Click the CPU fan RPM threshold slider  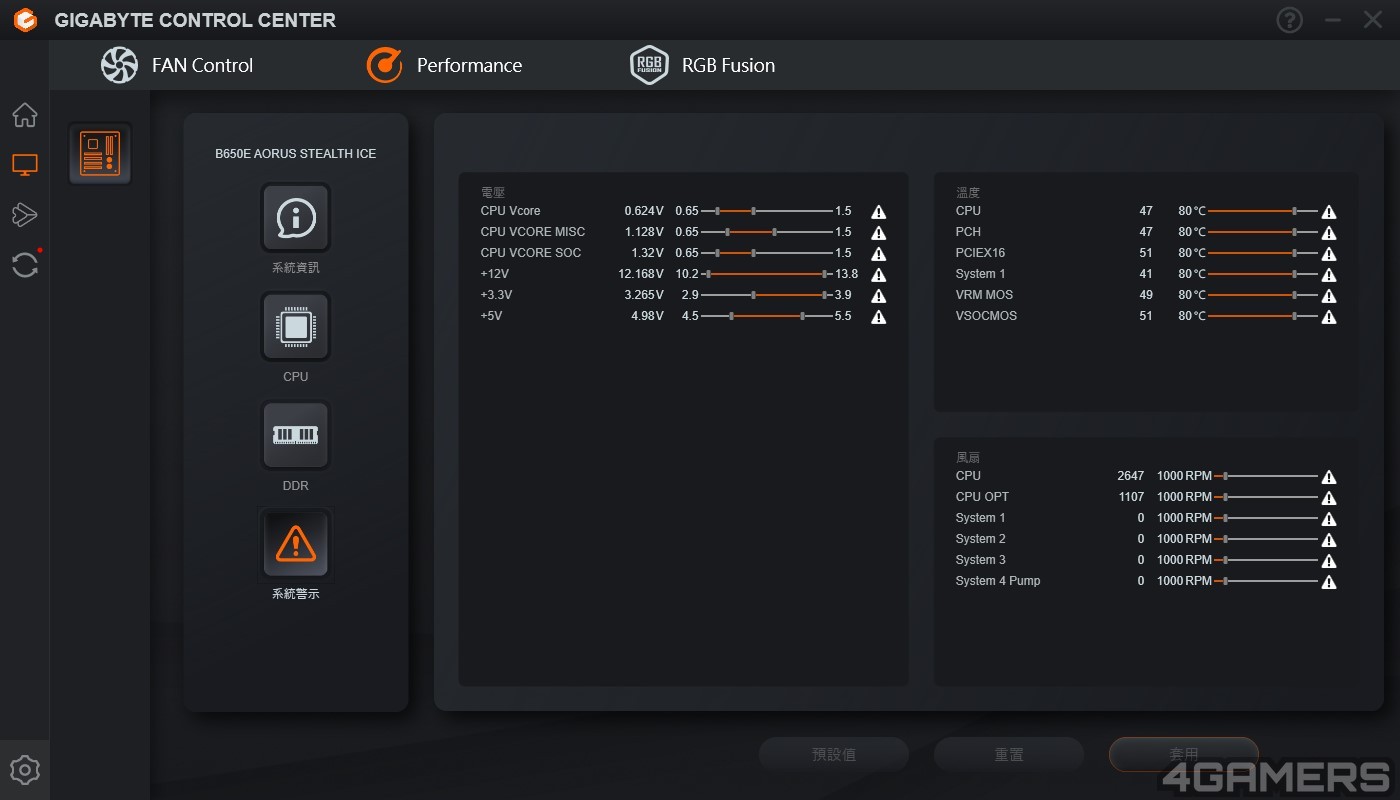tap(1266, 476)
